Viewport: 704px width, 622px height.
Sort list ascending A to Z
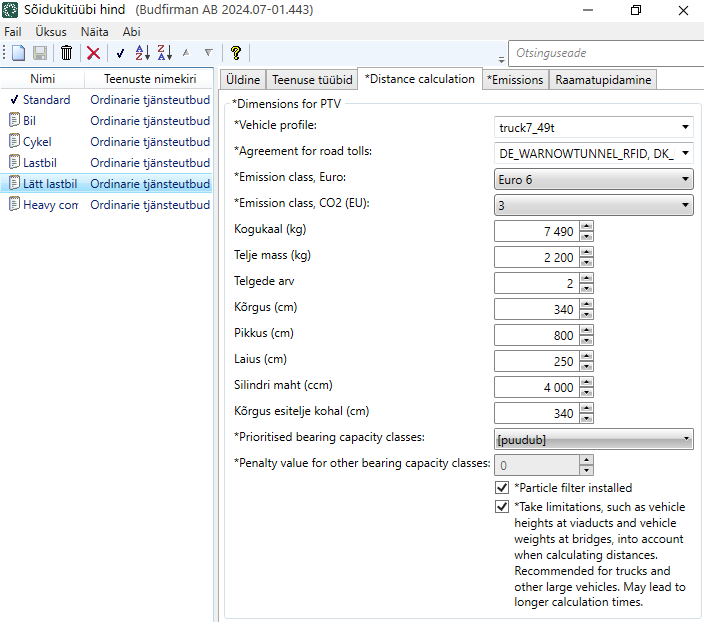tap(142, 53)
